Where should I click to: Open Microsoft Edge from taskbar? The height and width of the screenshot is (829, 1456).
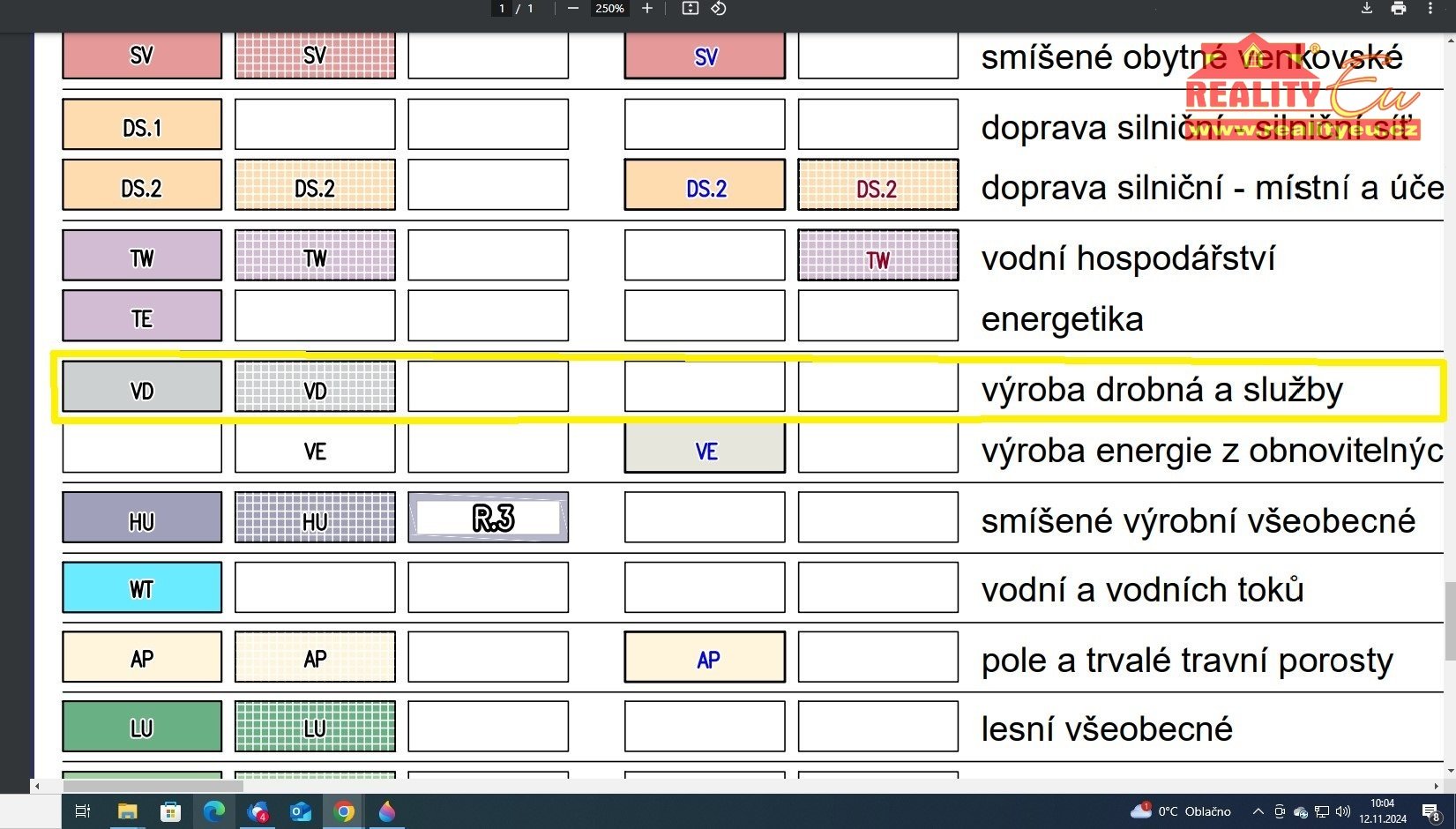[x=214, y=811]
